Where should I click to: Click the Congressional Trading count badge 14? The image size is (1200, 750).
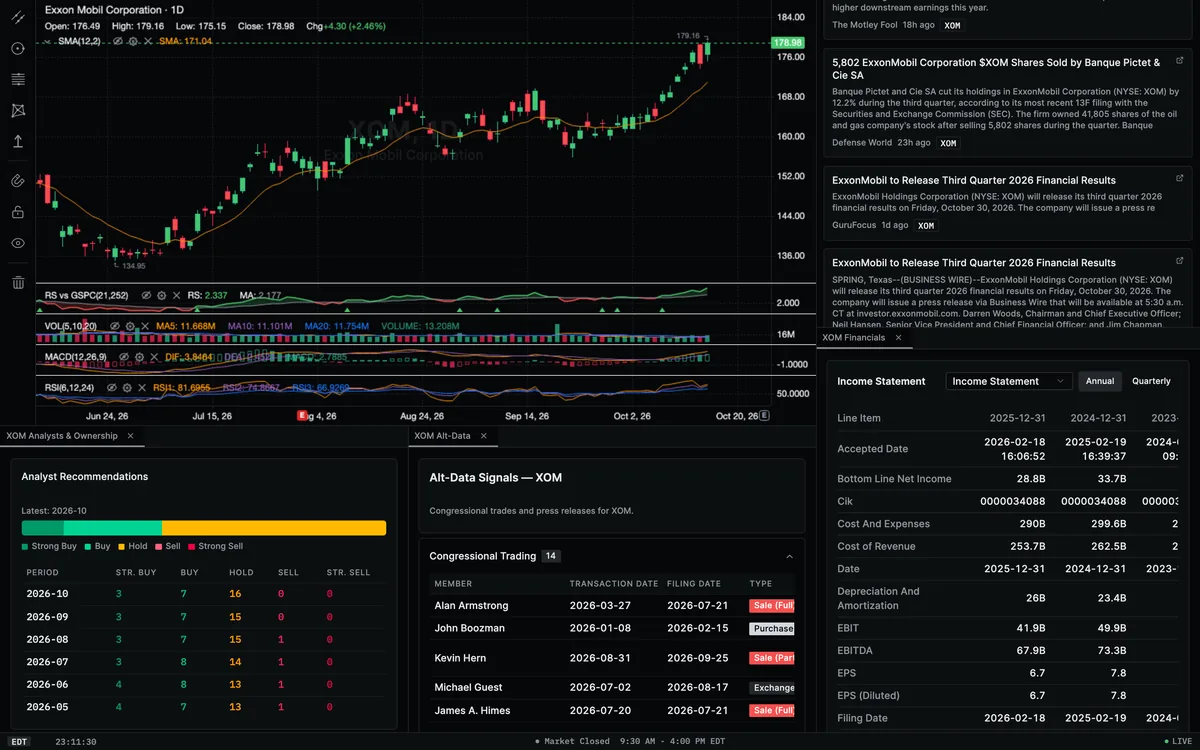(x=551, y=556)
